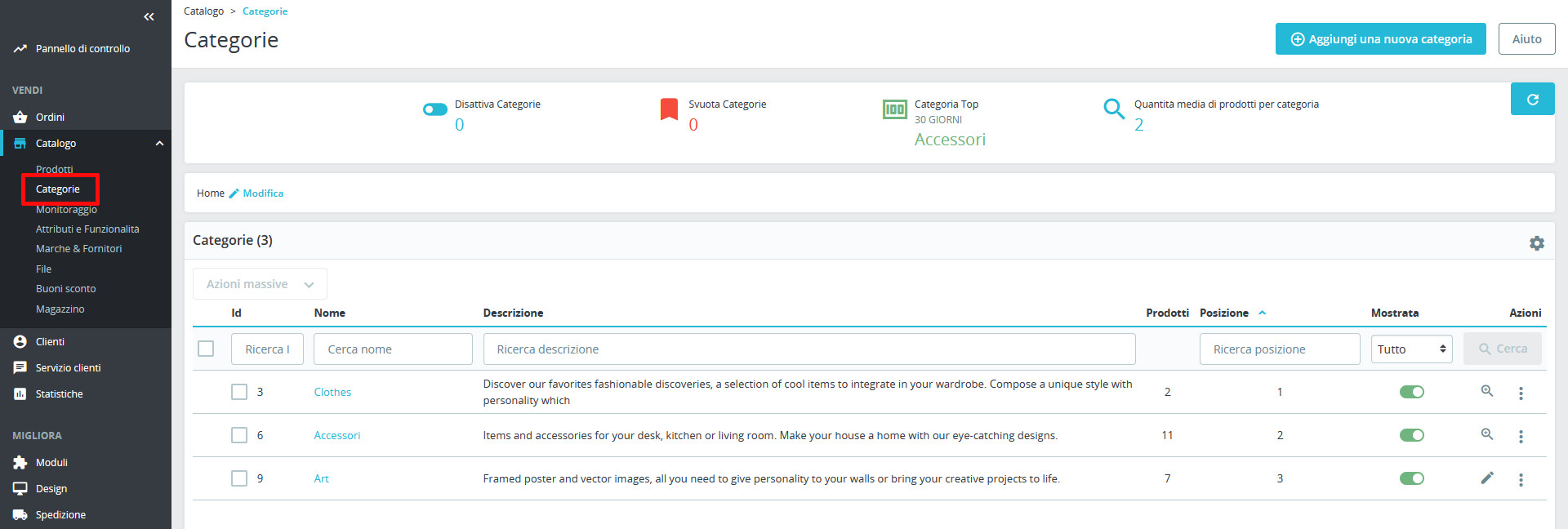Viewport: 1568px width, 529px height.
Task: Click the Aiuto help button
Action: [x=1526, y=39]
